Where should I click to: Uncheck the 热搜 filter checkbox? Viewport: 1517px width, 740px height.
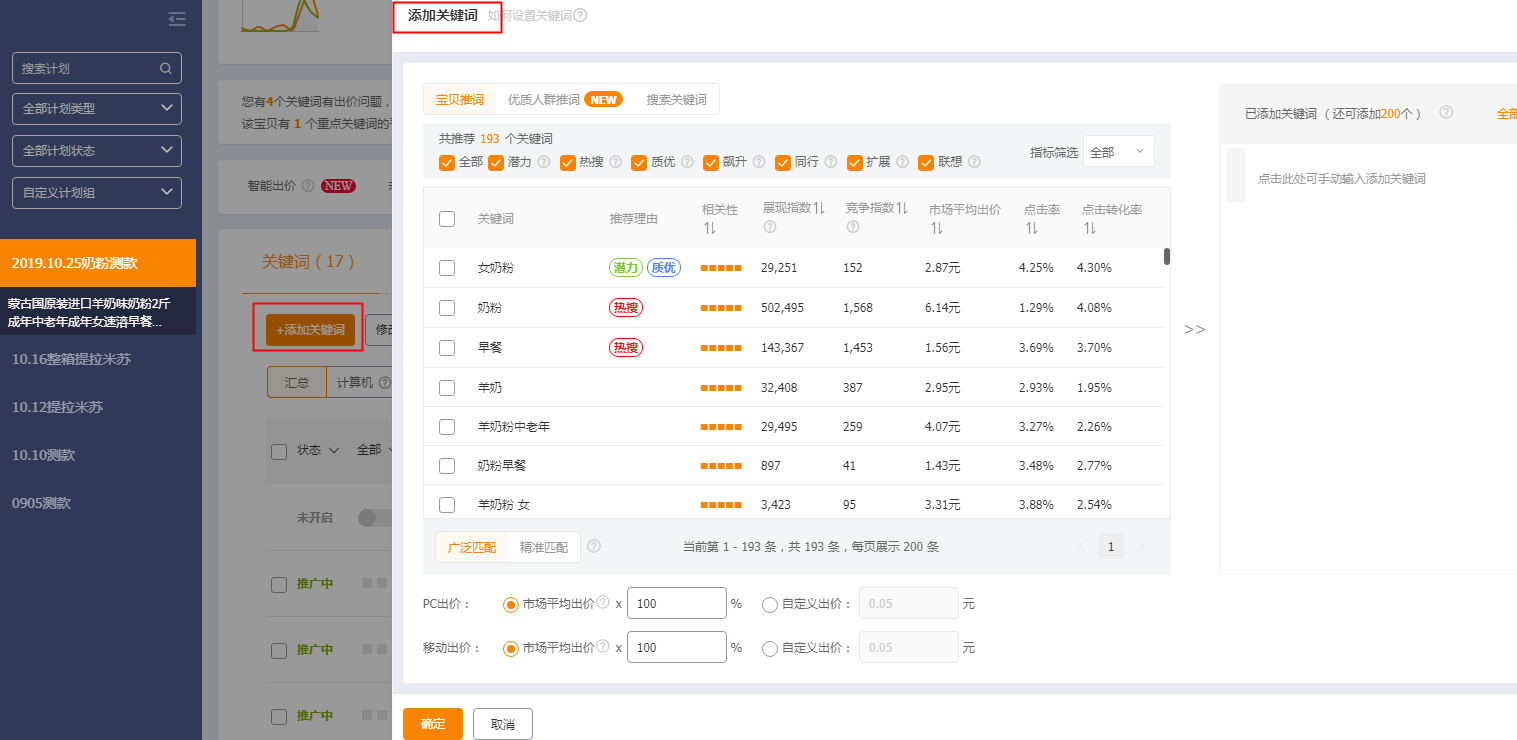point(568,162)
